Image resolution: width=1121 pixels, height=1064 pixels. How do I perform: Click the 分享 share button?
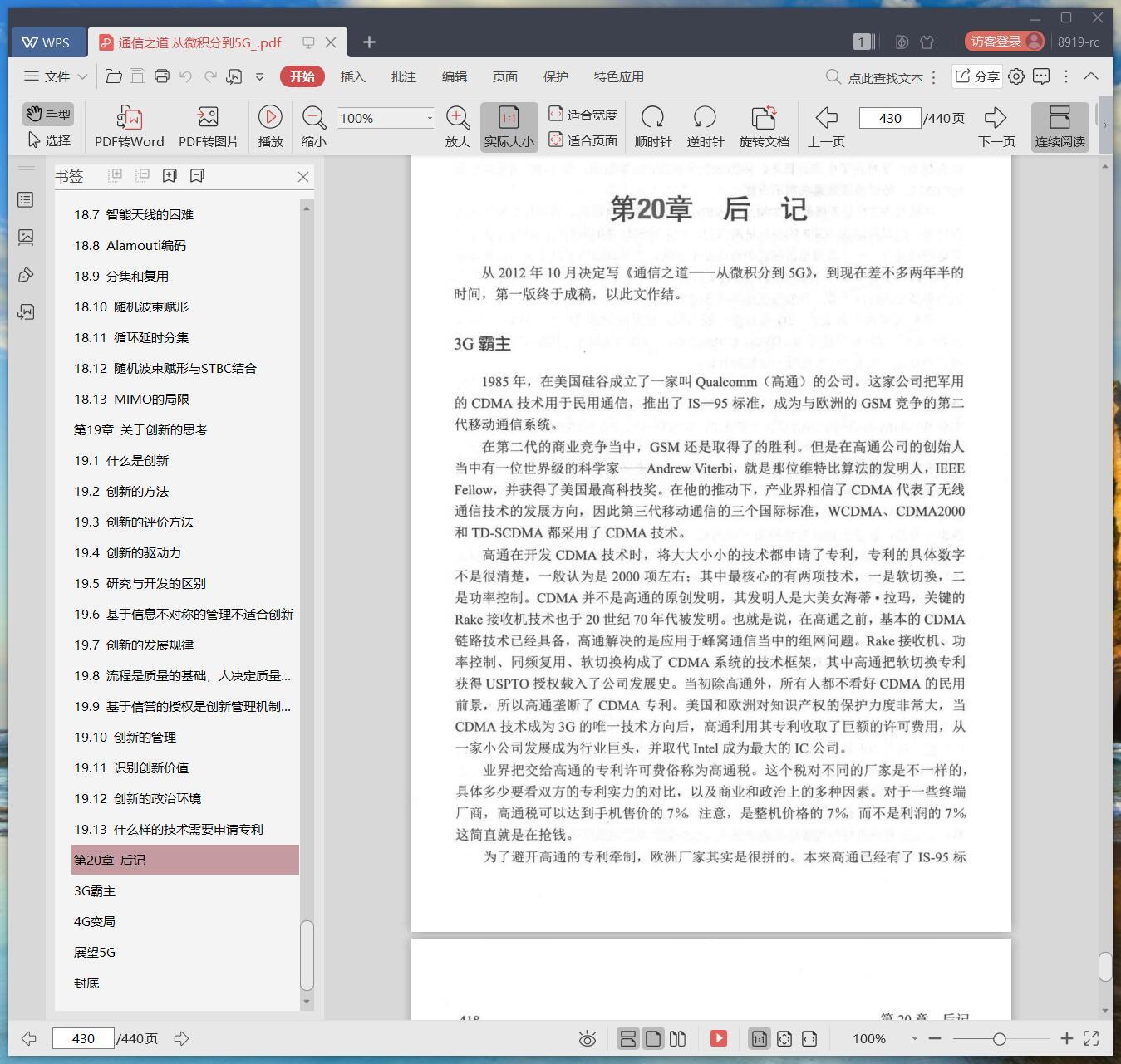976,76
